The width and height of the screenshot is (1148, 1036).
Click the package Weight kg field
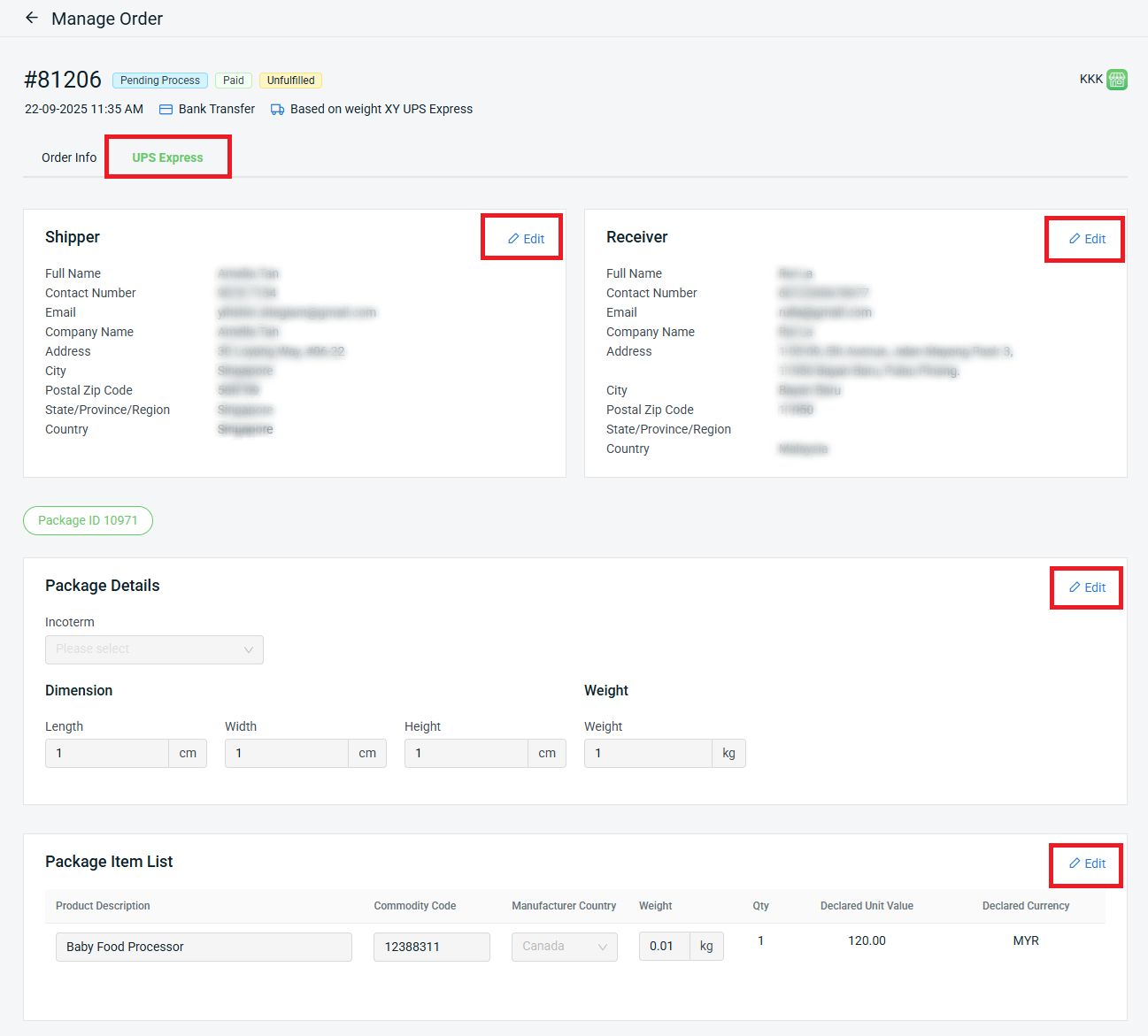pos(648,754)
